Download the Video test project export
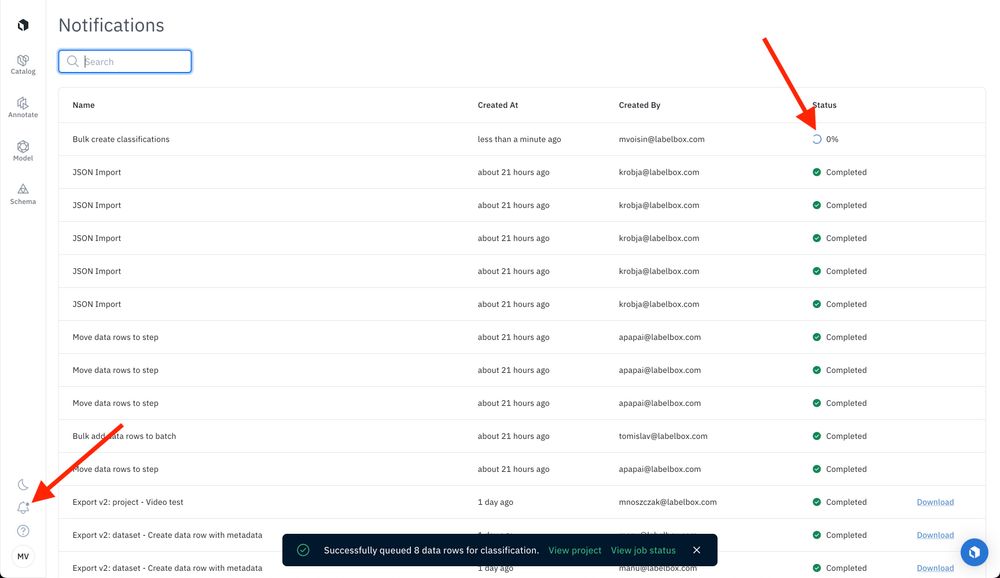 [934, 502]
